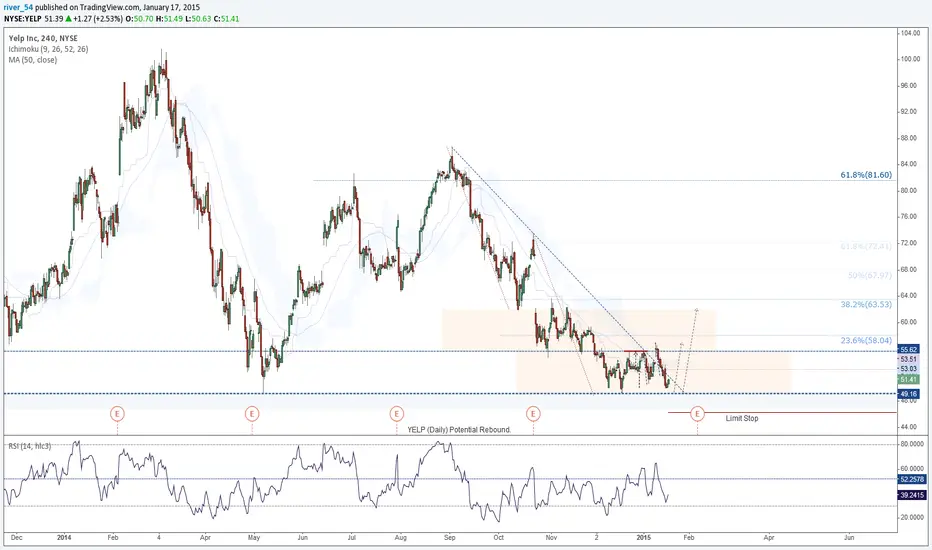The width and height of the screenshot is (932, 550).
Task: Click the 44.00 price axis tick
Action: point(910,427)
